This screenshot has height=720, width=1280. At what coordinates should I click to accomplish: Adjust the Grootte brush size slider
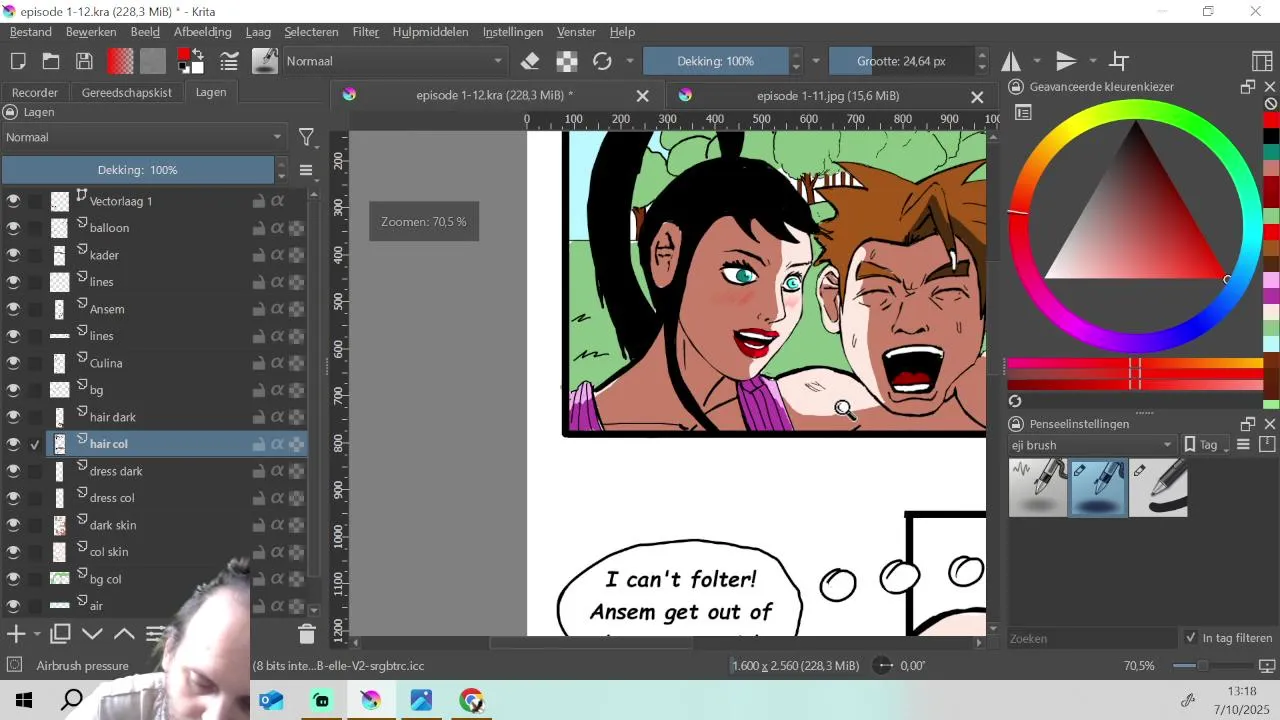(901, 61)
